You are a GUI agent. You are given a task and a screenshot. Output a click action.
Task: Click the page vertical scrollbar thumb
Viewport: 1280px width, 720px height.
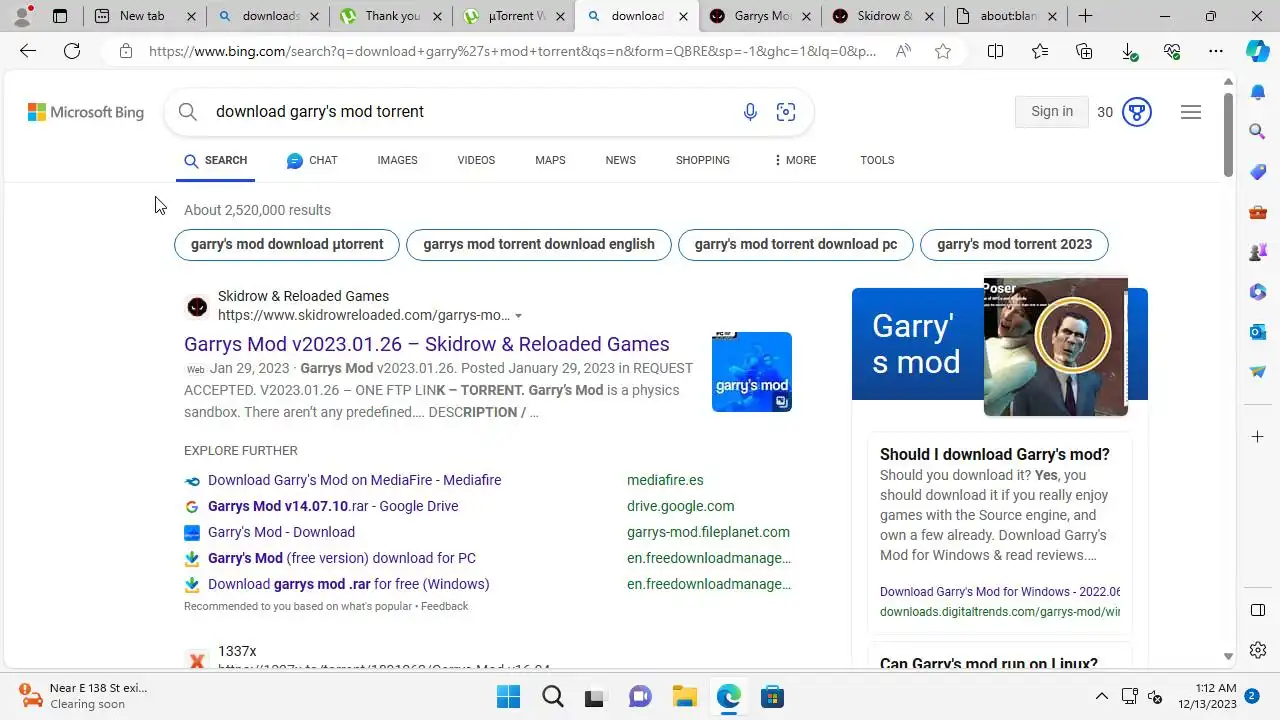pyautogui.click(x=1229, y=136)
